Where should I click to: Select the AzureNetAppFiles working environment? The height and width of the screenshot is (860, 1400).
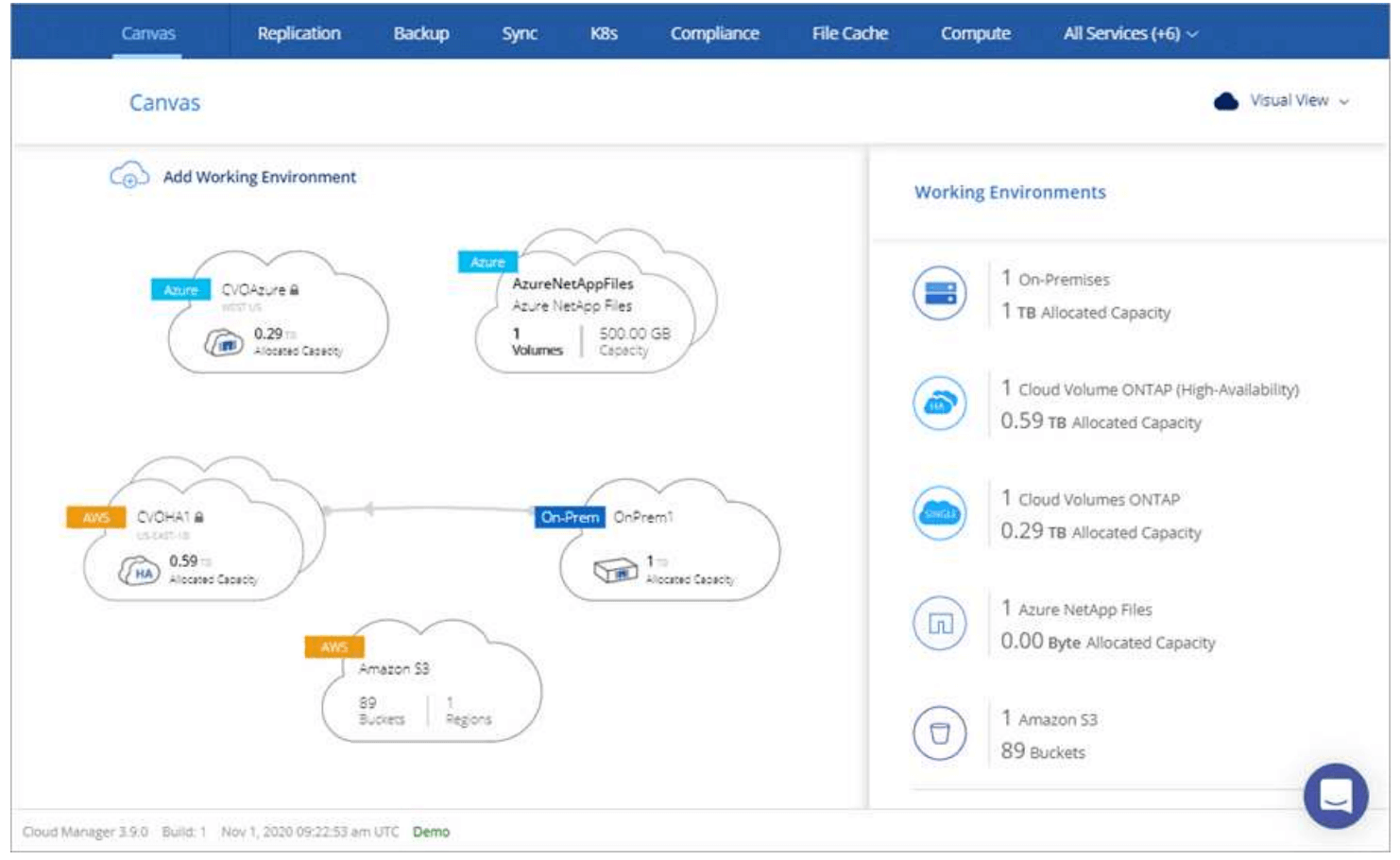click(x=595, y=302)
